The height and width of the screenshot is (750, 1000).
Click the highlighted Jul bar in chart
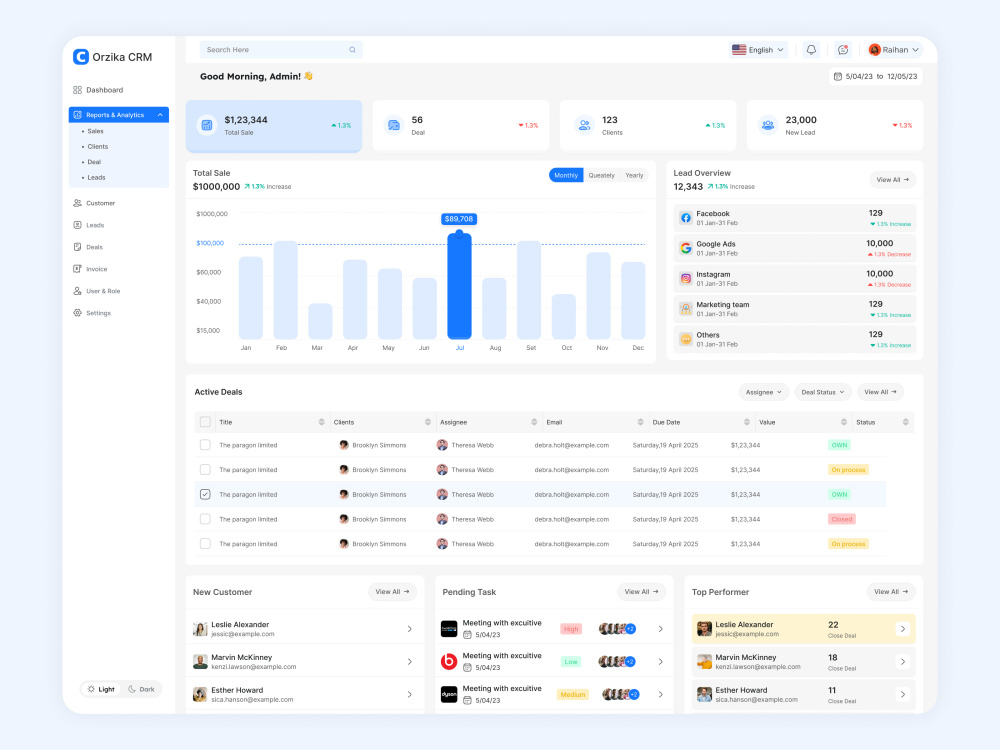[x=459, y=285]
